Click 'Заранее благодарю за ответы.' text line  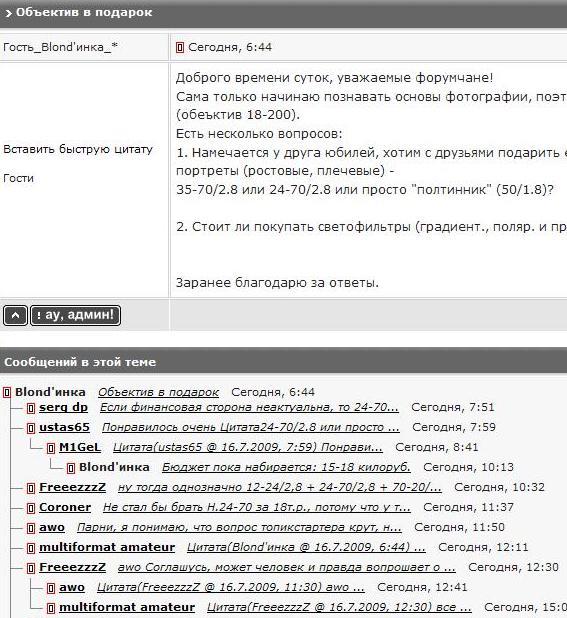click(277, 283)
